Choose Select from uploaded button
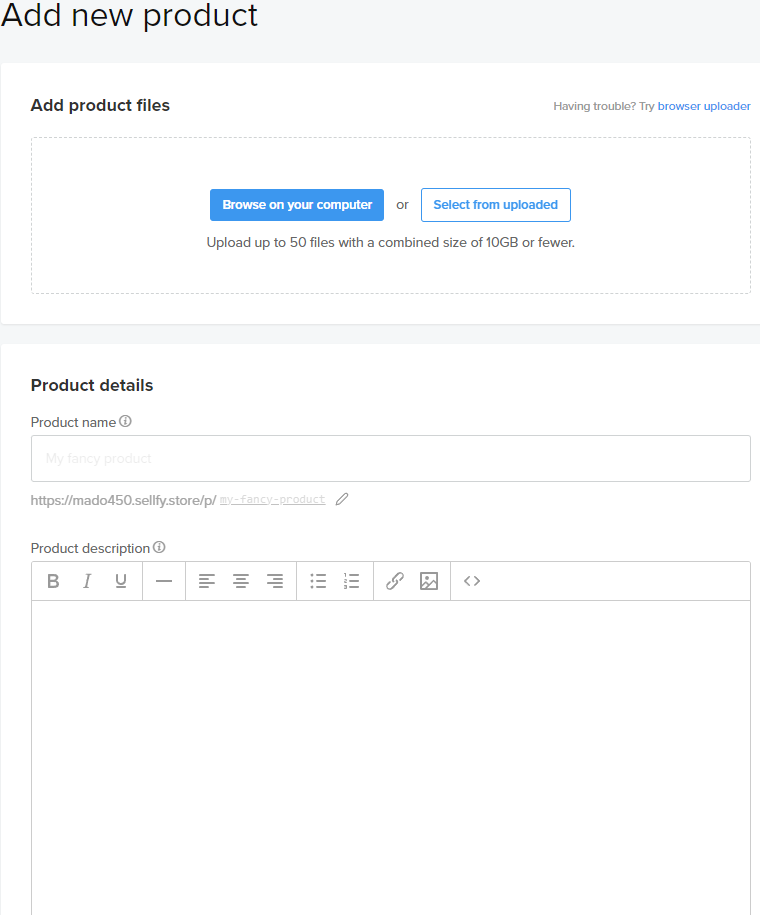Image resolution: width=760 pixels, height=915 pixels. pyautogui.click(x=495, y=205)
